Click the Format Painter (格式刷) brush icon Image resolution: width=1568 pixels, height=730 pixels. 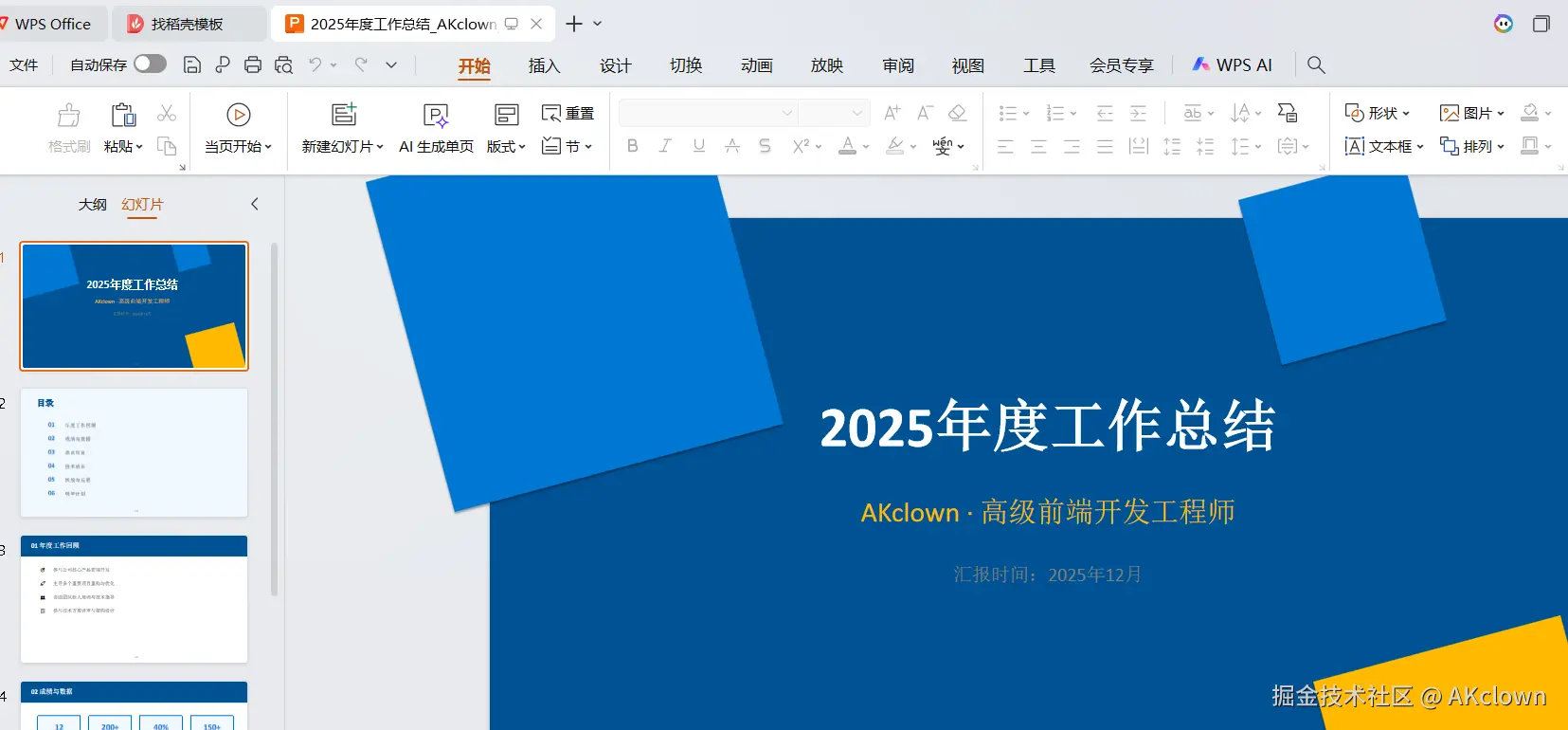coord(69,115)
